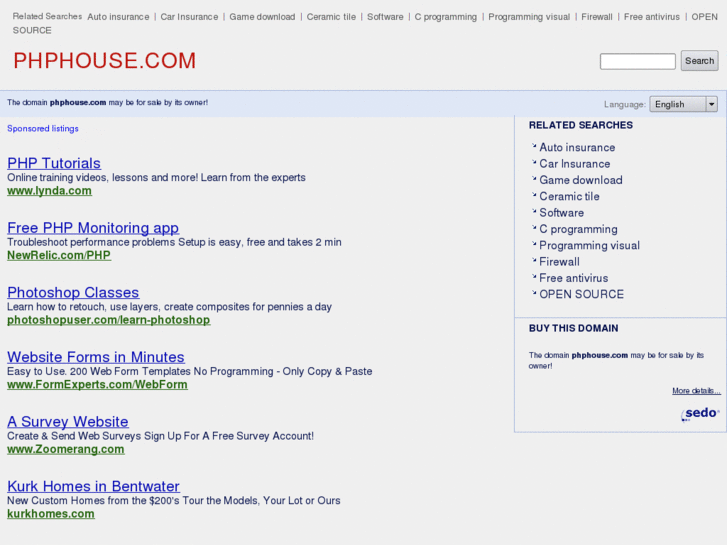This screenshot has width=727, height=545.
Task: Select C programming in top related searches
Action: coord(446,17)
